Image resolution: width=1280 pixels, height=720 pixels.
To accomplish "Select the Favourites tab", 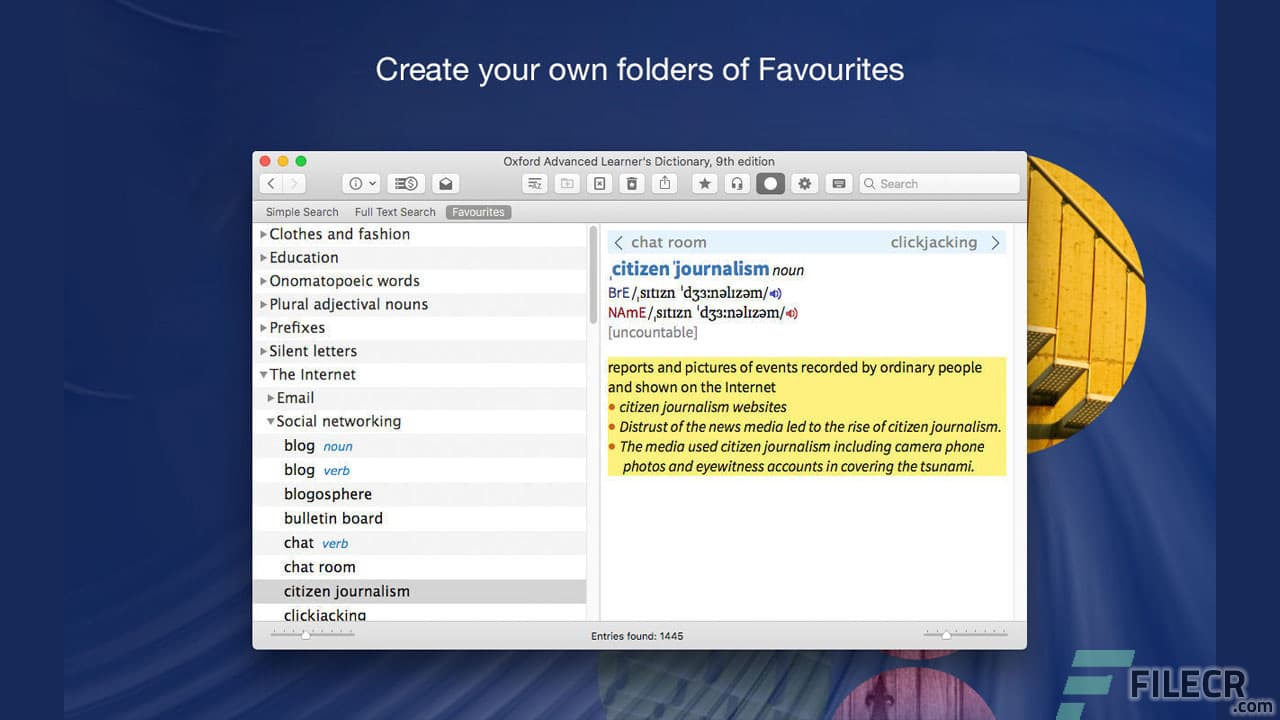I will [x=478, y=212].
